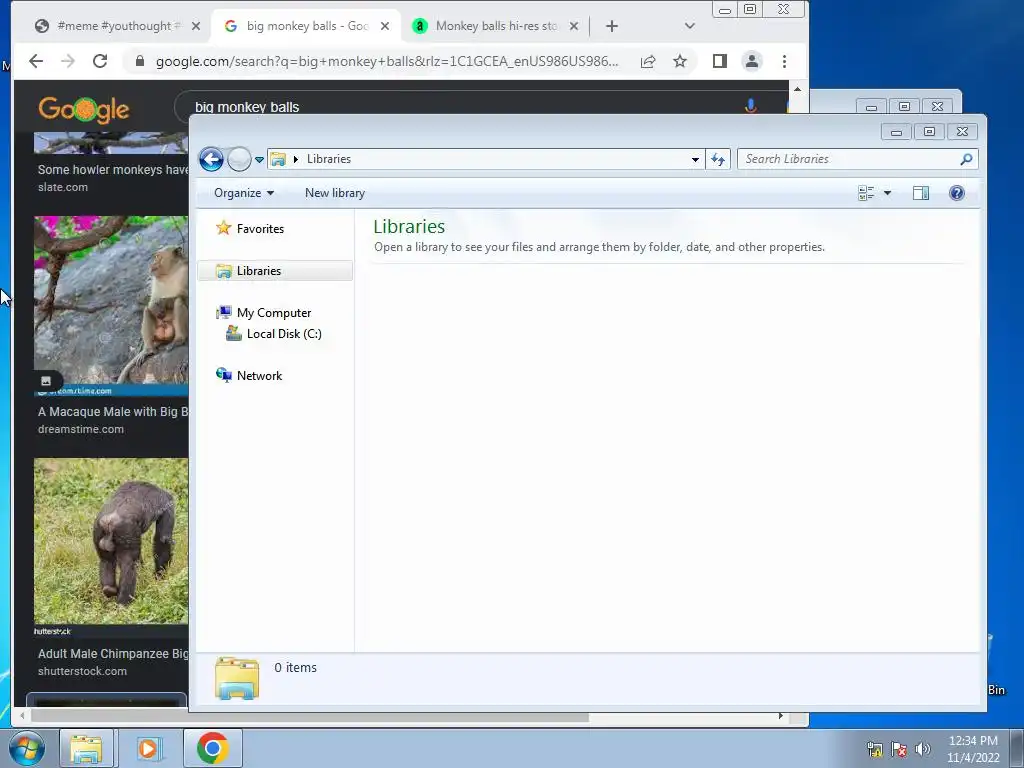Open volume speaker icon in system tray

click(x=923, y=749)
